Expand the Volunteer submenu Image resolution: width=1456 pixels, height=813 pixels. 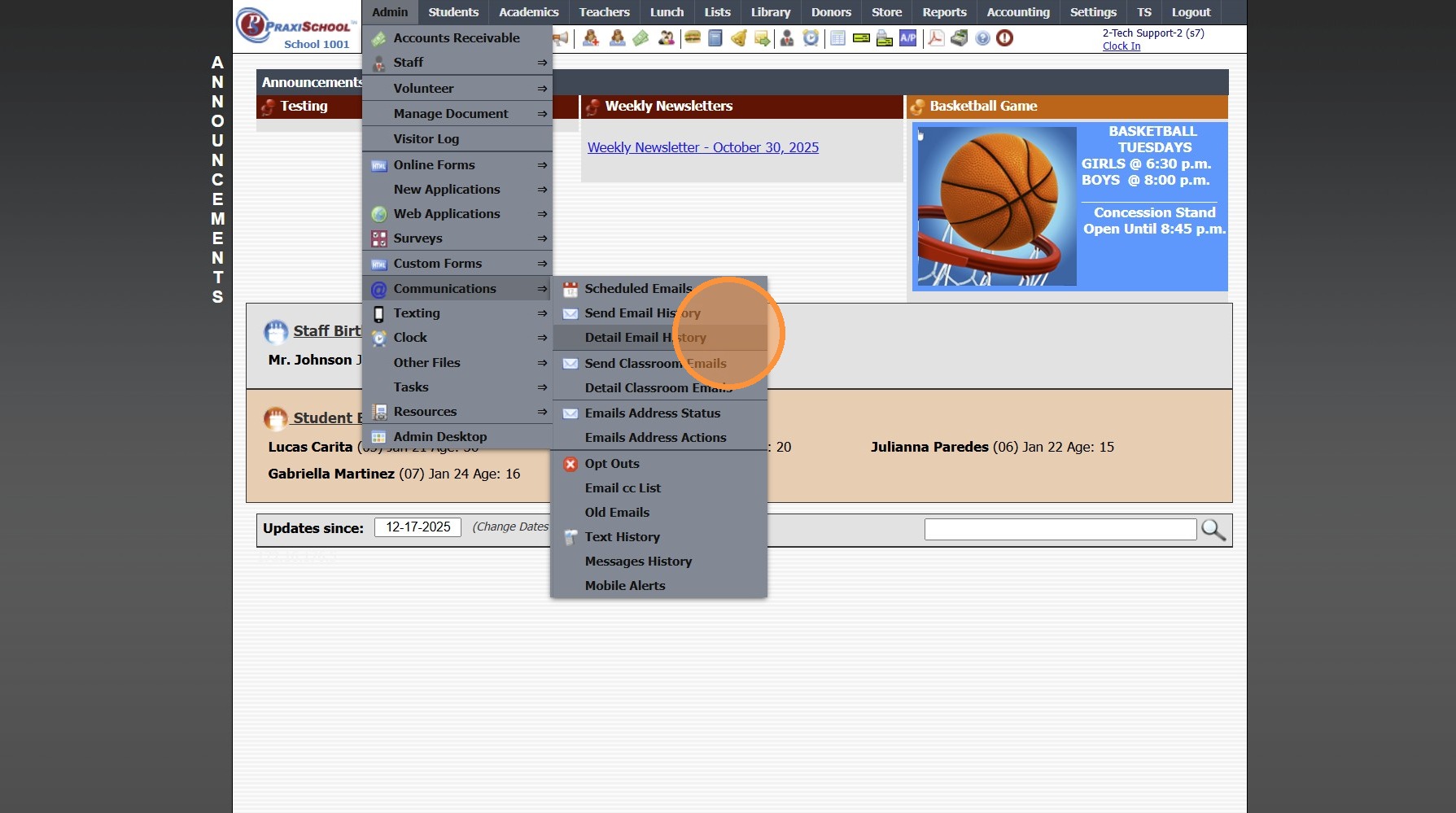pyautogui.click(x=457, y=89)
